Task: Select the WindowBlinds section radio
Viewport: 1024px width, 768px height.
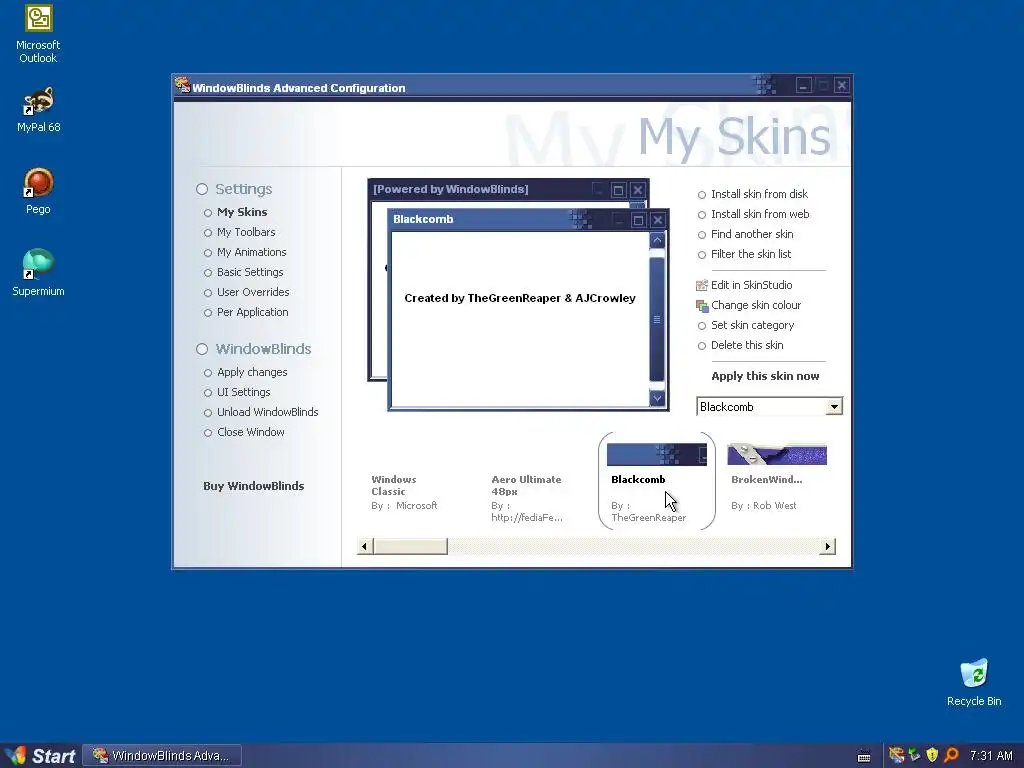Action: point(202,349)
